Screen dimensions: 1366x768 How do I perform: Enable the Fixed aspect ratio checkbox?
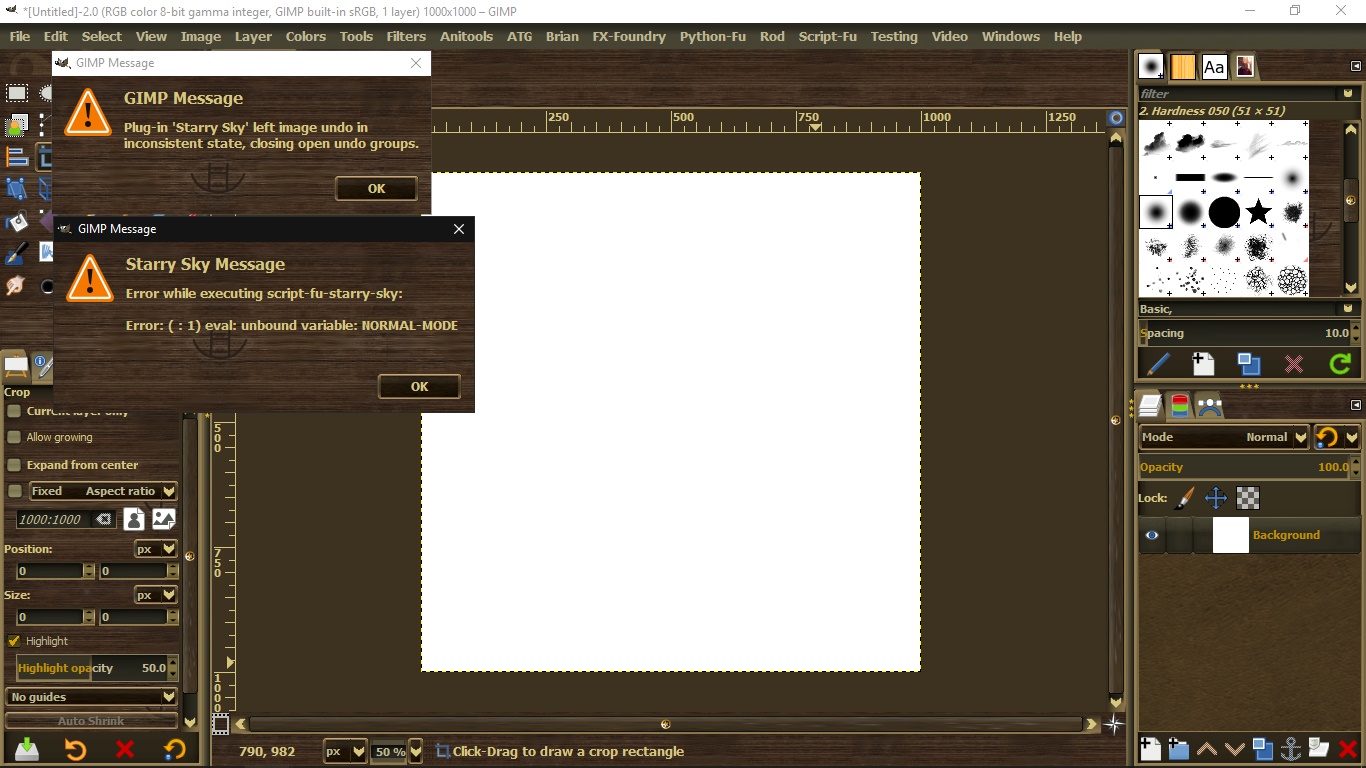[x=14, y=491]
